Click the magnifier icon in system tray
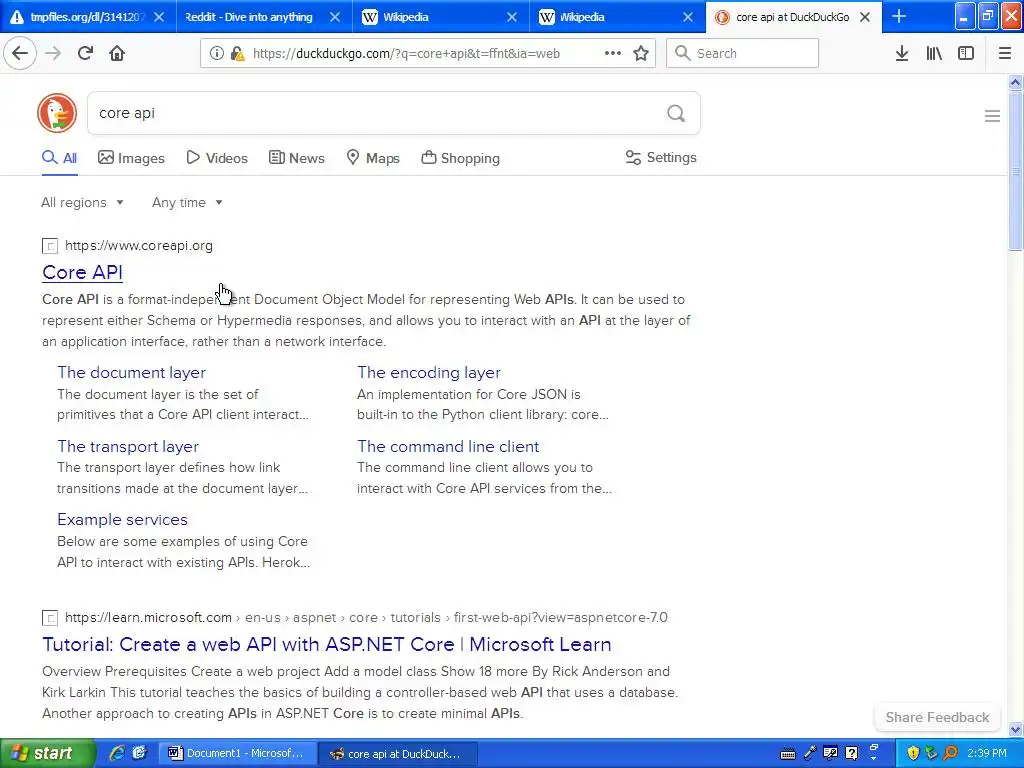The height and width of the screenshot is (768, 1024). tap(950, 753)
